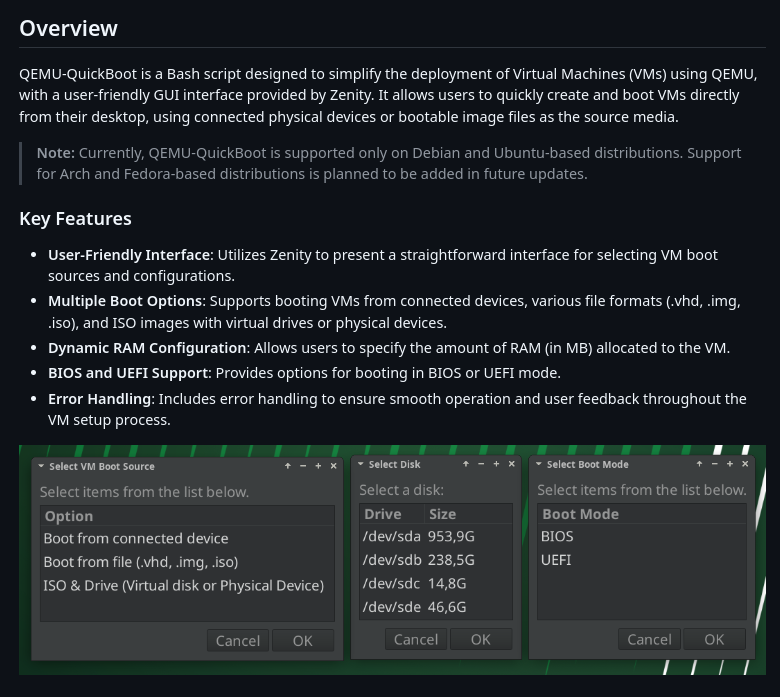Click the 'Multiple Boot Options' bold text
Screen dimensions: 780x697
click(x=125, y=301)
